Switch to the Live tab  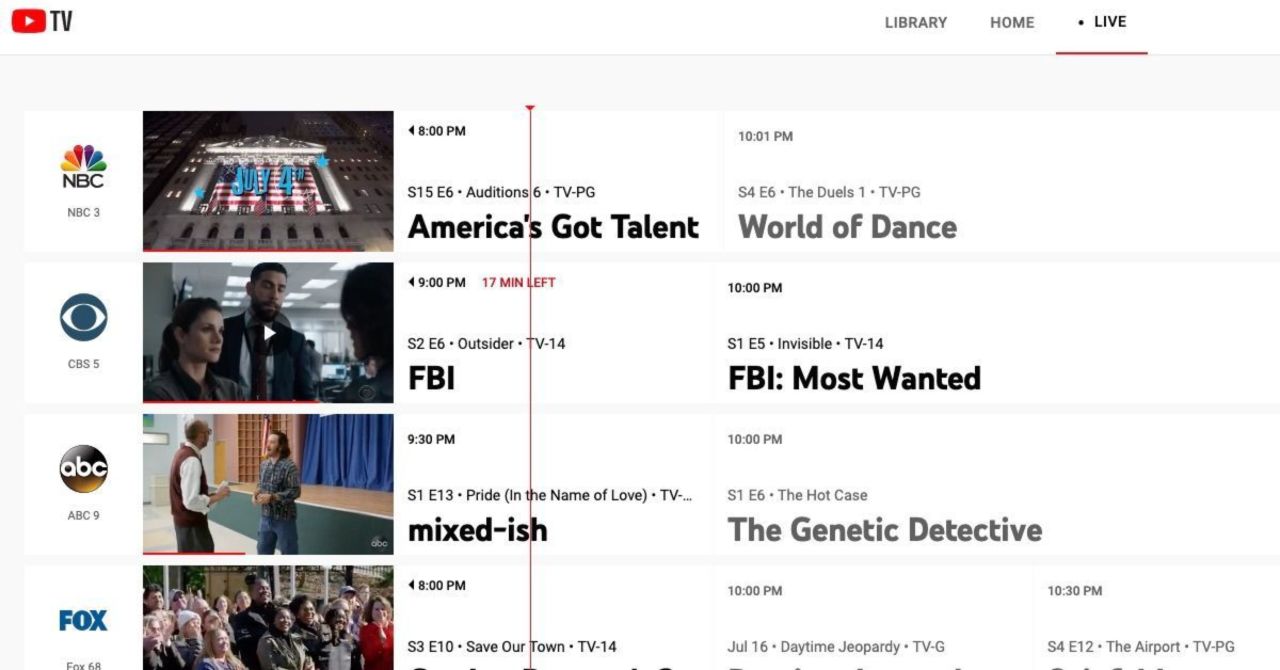pyautogui.click(x=1102, y=22)
